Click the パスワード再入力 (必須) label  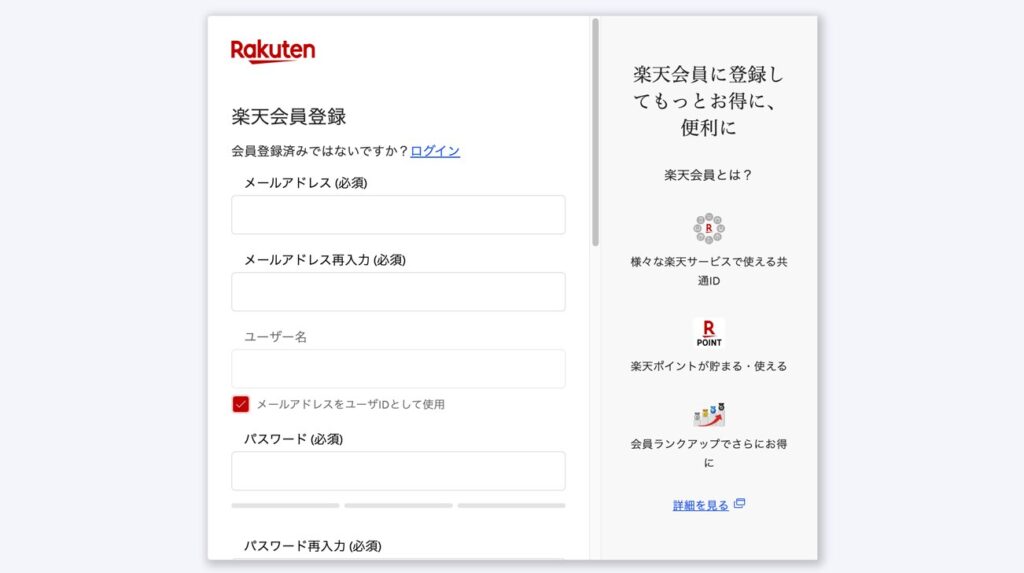[x=312, y=546]
